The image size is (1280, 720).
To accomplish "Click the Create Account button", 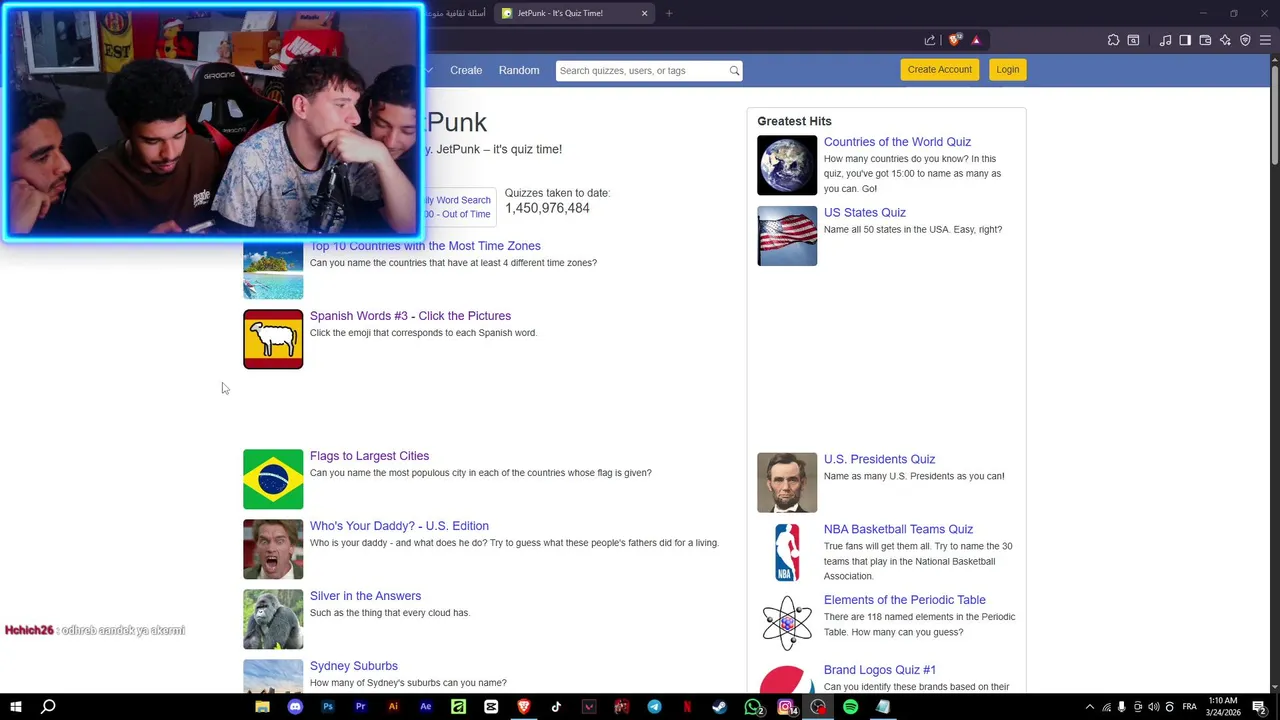I will (940, 69).
